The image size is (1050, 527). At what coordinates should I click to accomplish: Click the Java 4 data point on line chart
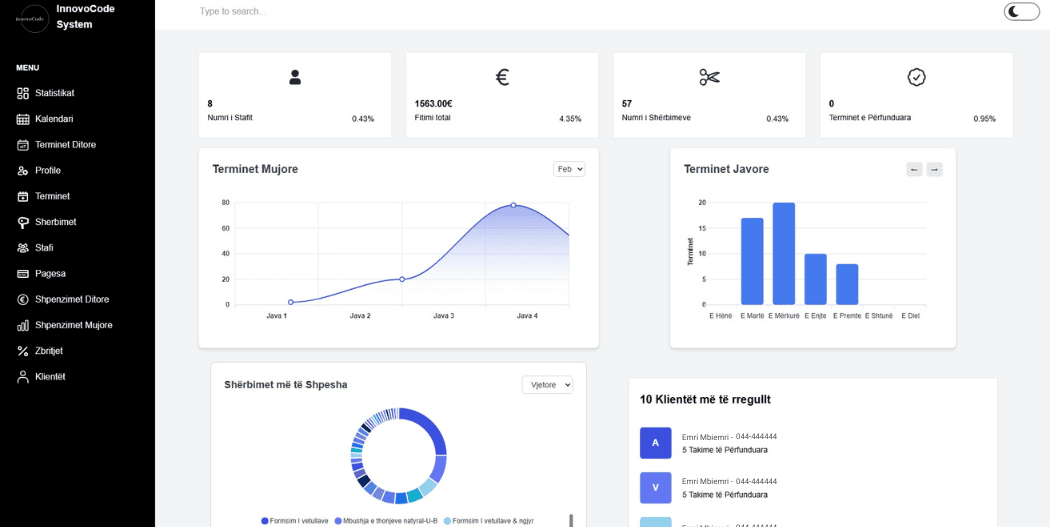point(513,205)
